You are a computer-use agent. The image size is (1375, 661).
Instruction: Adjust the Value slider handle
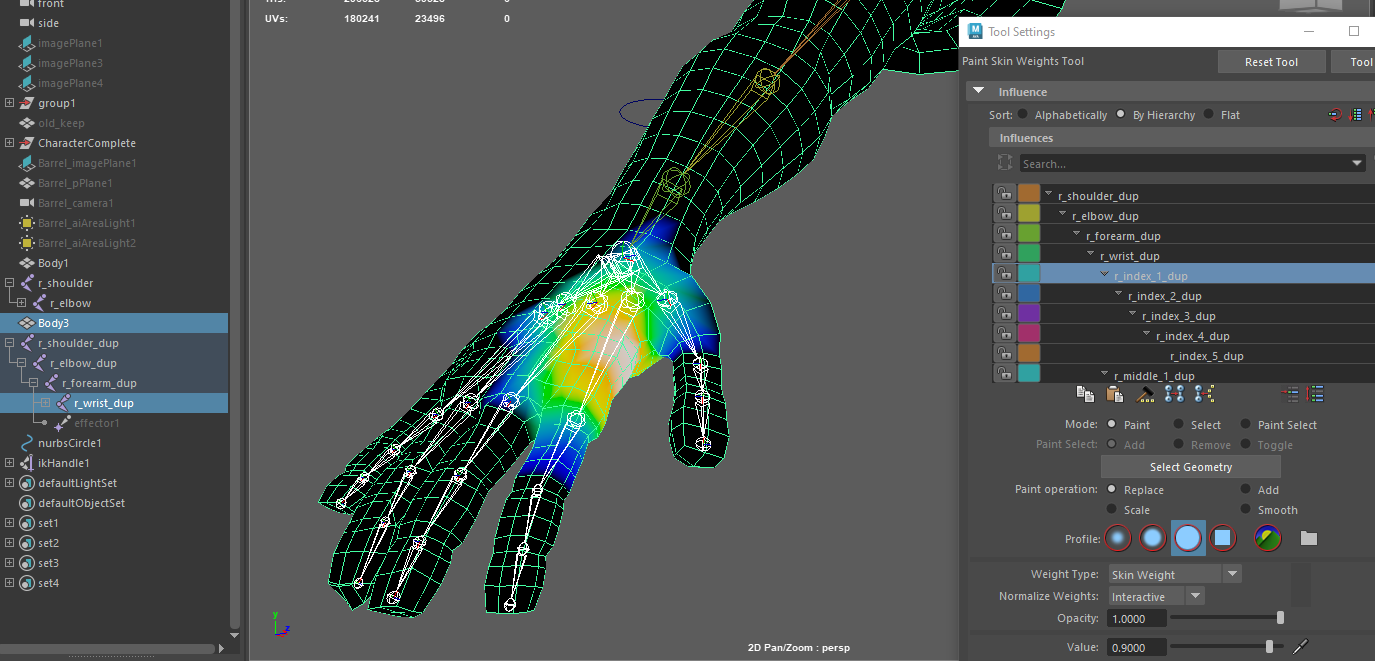point(1270,647)
